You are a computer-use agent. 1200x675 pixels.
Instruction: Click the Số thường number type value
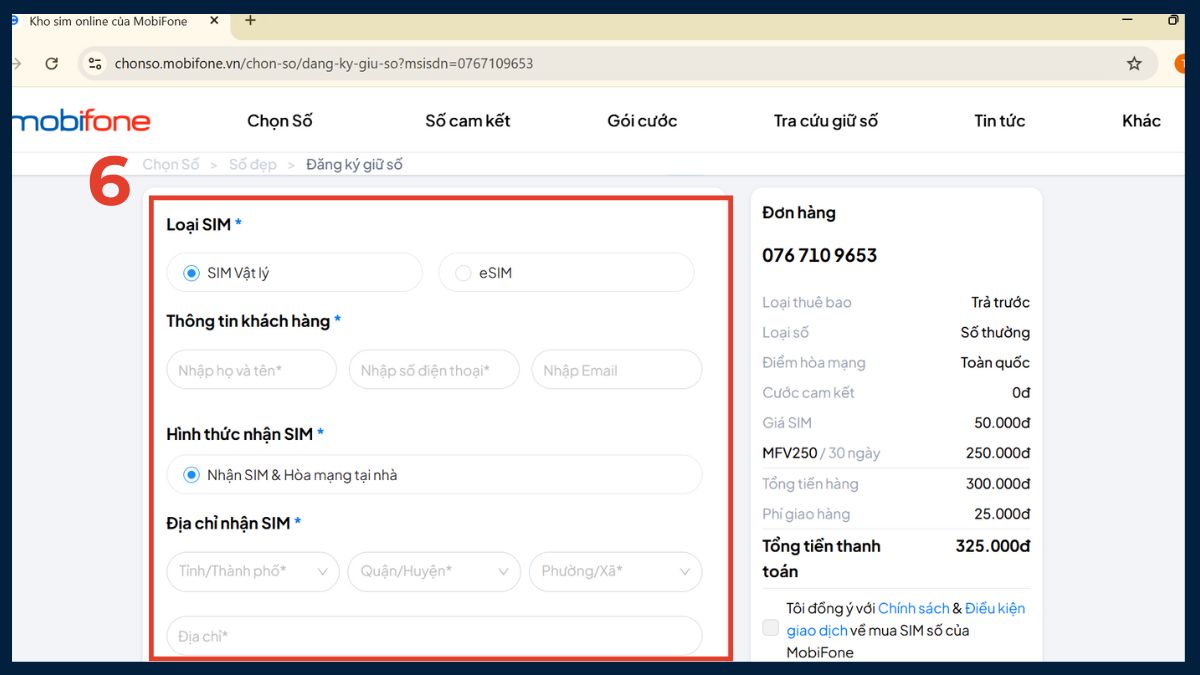[x=995, y=332]
